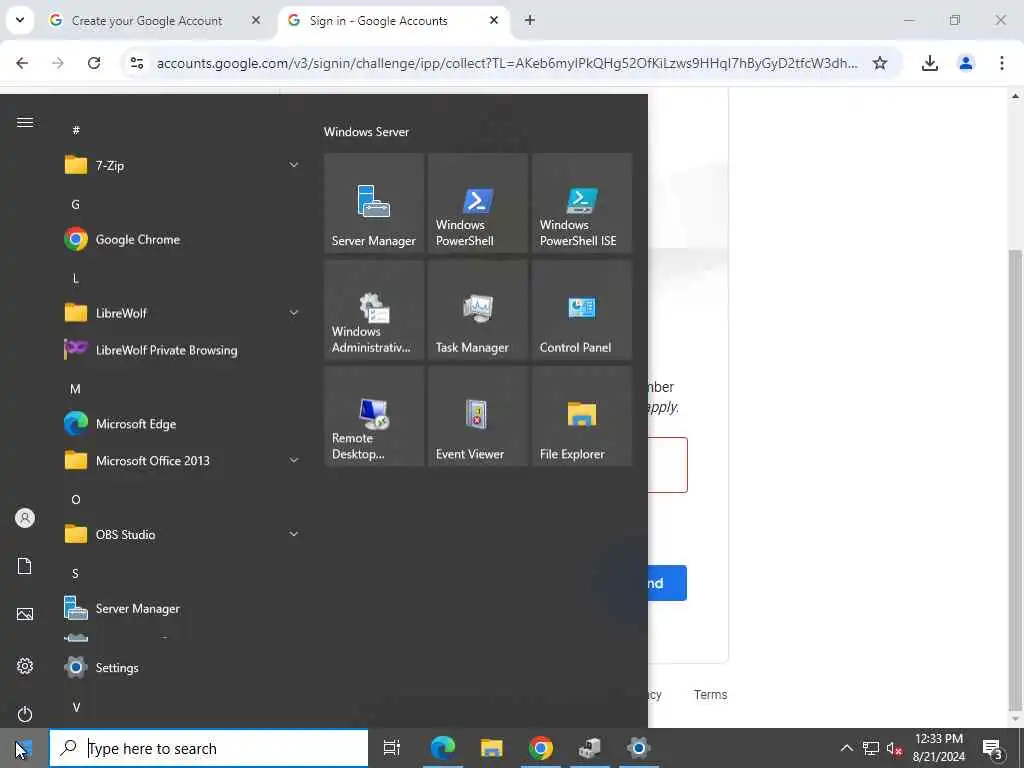This screenshot has width=1024, height=768.
Task: Select the Sign in - Google Accounts tab
Action: tap(393, 21)
